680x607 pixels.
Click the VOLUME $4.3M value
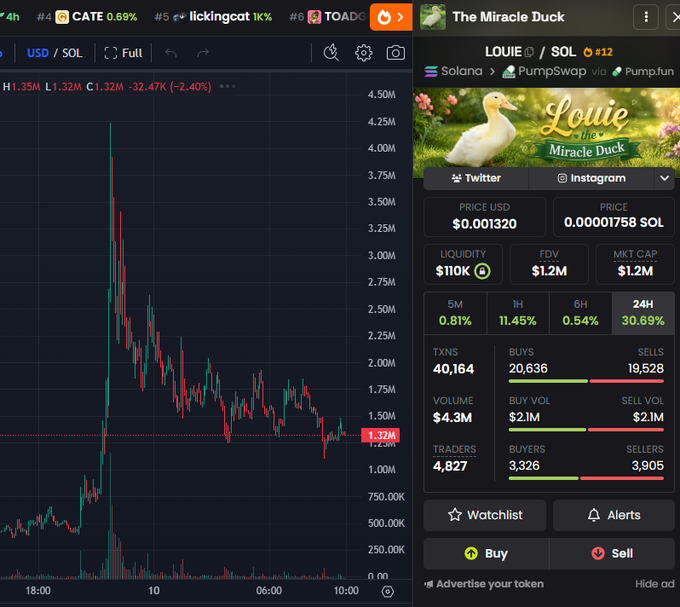tap(452, 418)
